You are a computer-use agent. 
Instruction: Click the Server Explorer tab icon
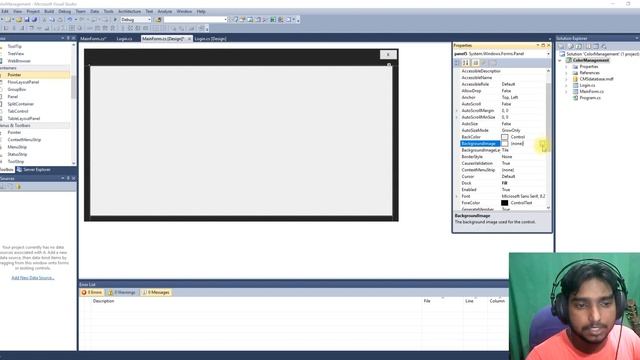tap(19, 169)
